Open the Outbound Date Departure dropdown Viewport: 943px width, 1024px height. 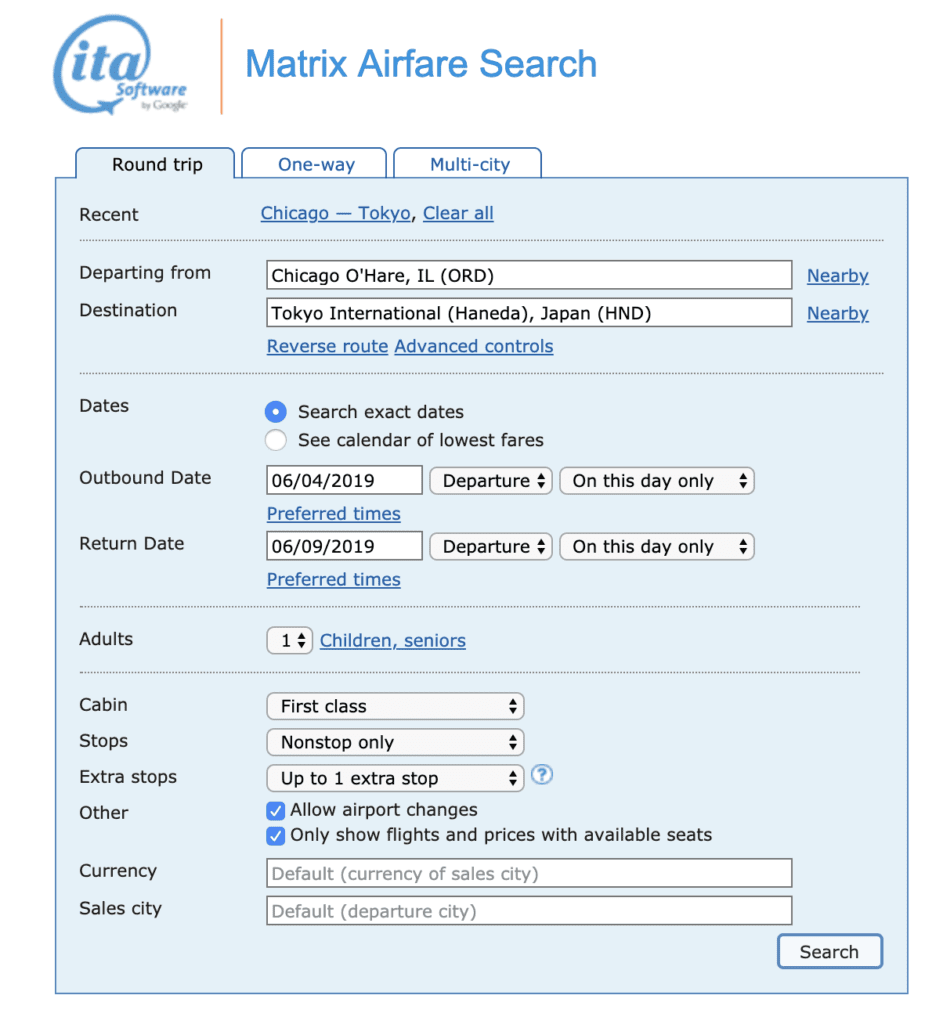tap(491, 480)
